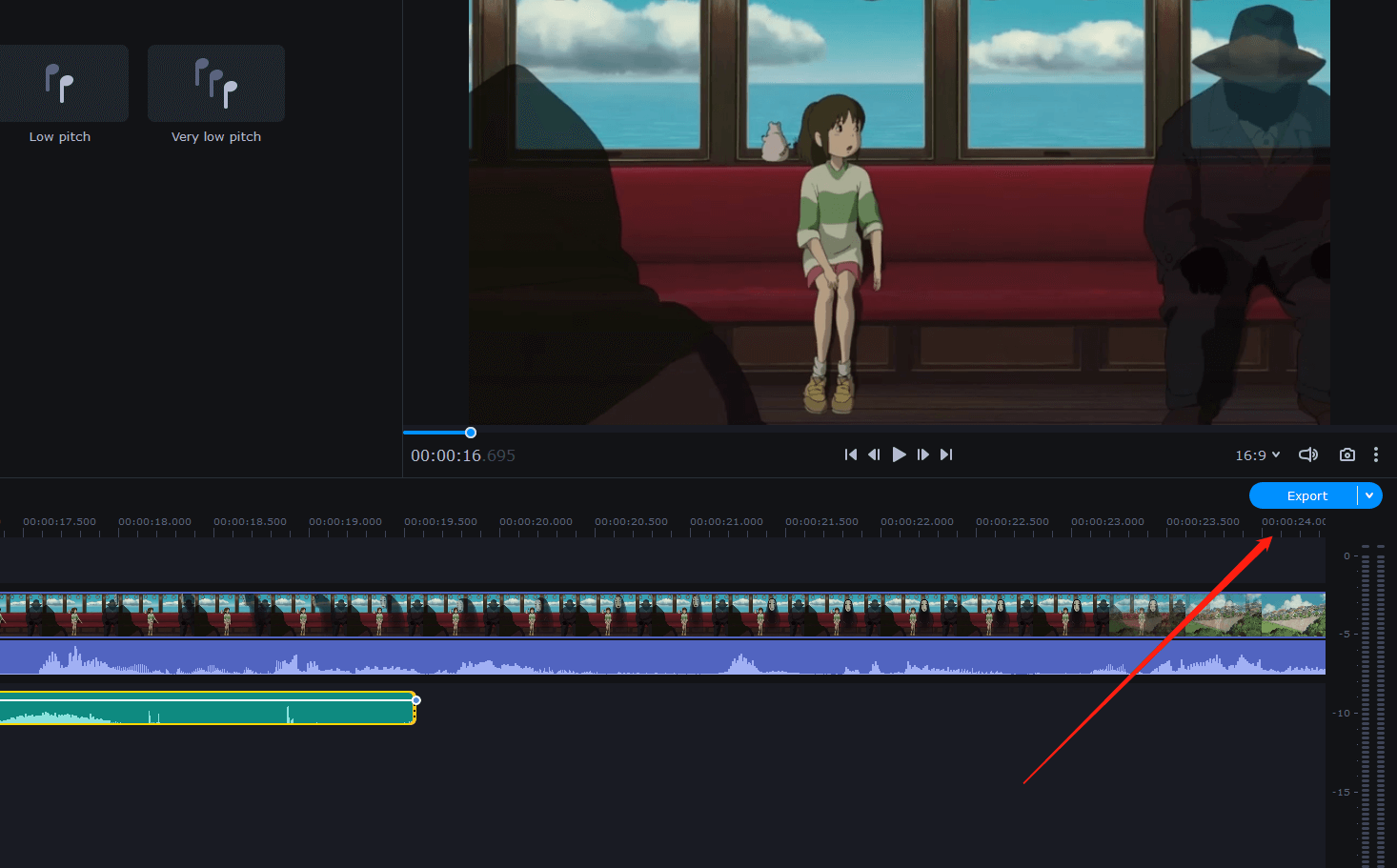Viewport: 1397px width, 868px height.
Task: Open the 16:9 aspect ratio dropdown
Action: (1257, 454)
